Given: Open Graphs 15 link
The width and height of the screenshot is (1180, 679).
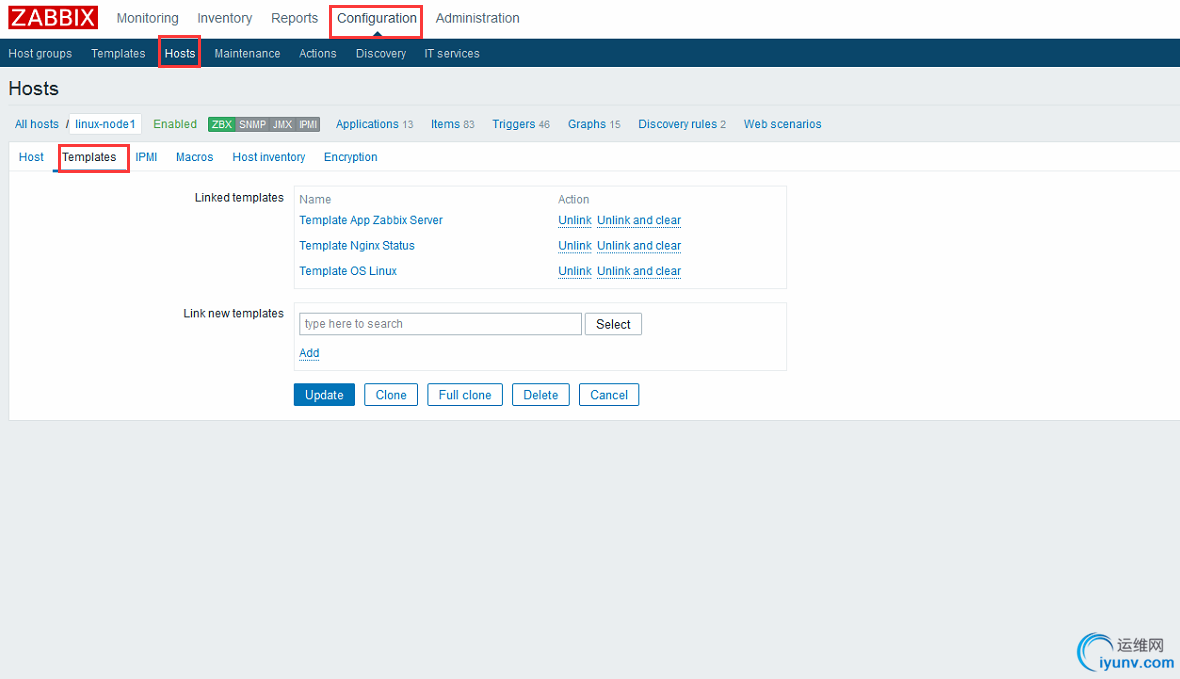Looking at the screenshot, I should 594,124.
